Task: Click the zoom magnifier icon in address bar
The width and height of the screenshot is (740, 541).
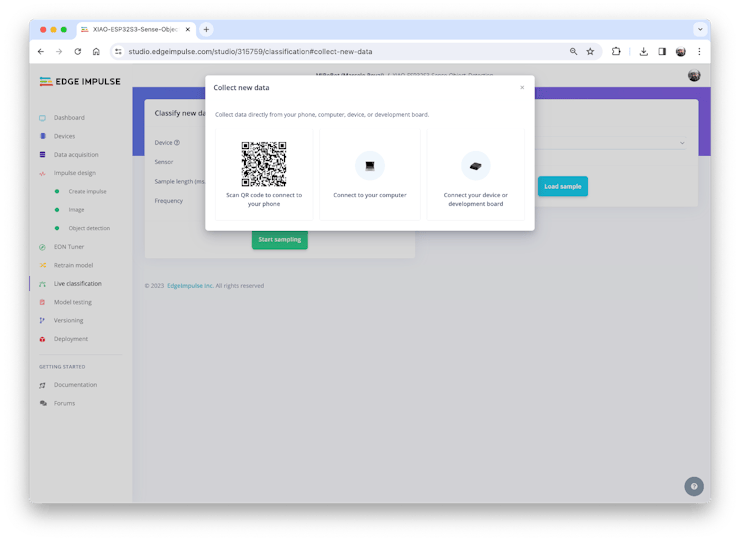Action: [573, 51]
